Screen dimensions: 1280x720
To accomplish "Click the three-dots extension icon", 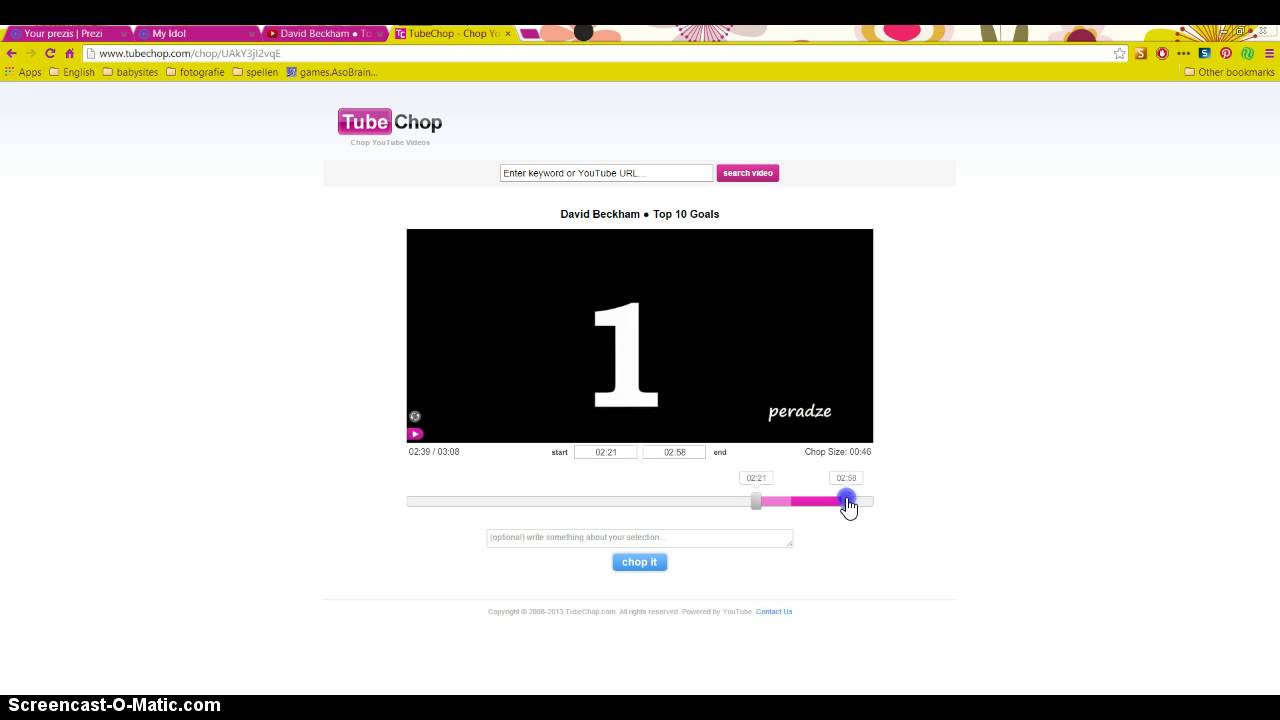I will coord(1184,53).
